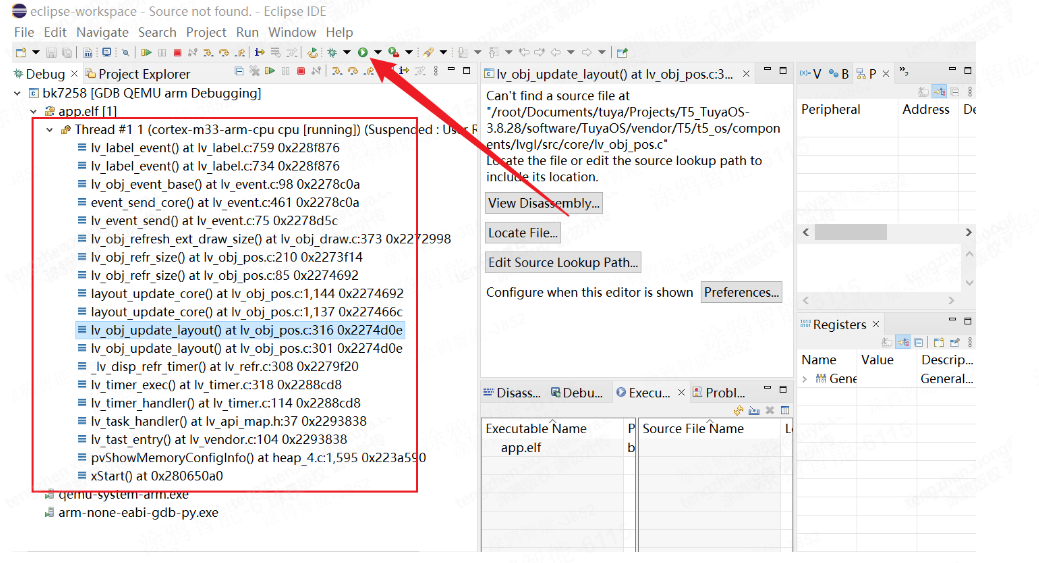Close the Registers view tab

(876, 324)
